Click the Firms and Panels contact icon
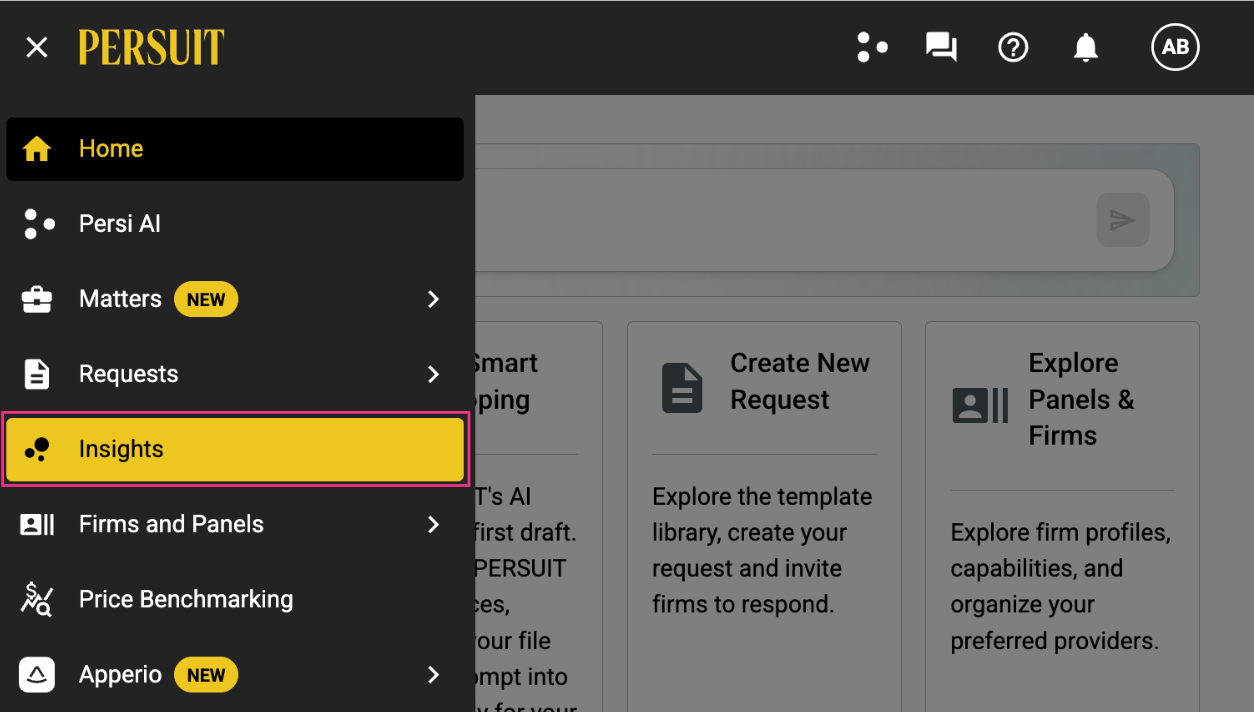 38,524
